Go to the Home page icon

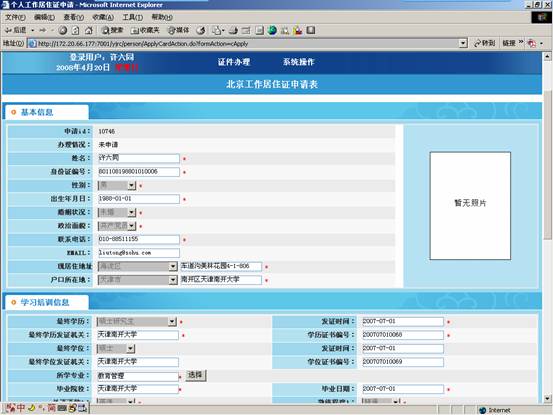tap(89, 30)
